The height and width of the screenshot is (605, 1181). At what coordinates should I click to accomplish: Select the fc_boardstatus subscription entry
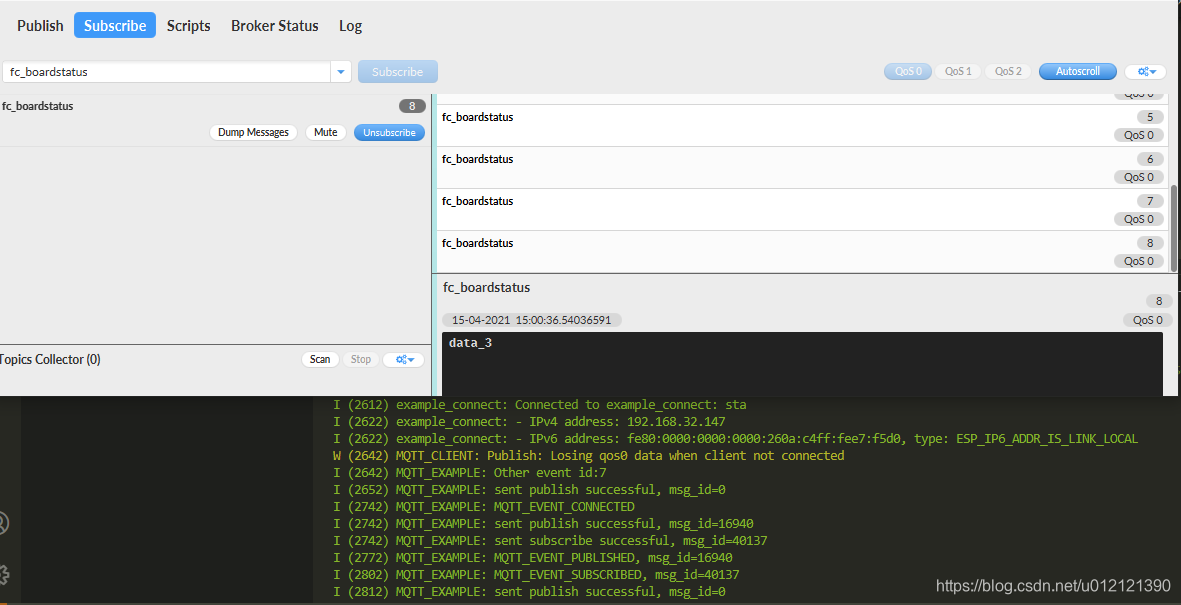(x=214, y=121)
